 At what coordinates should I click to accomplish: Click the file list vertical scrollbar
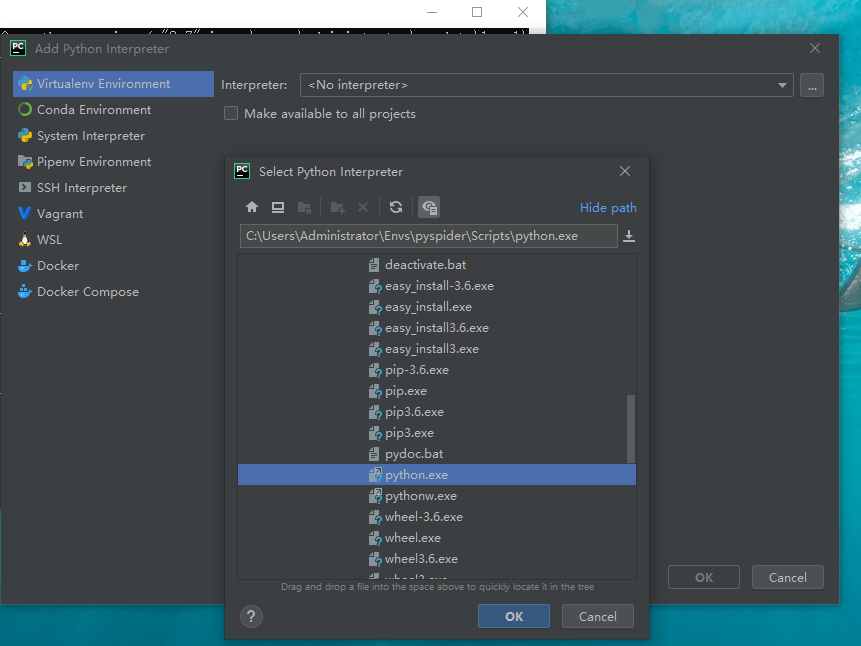coord(631,428)
